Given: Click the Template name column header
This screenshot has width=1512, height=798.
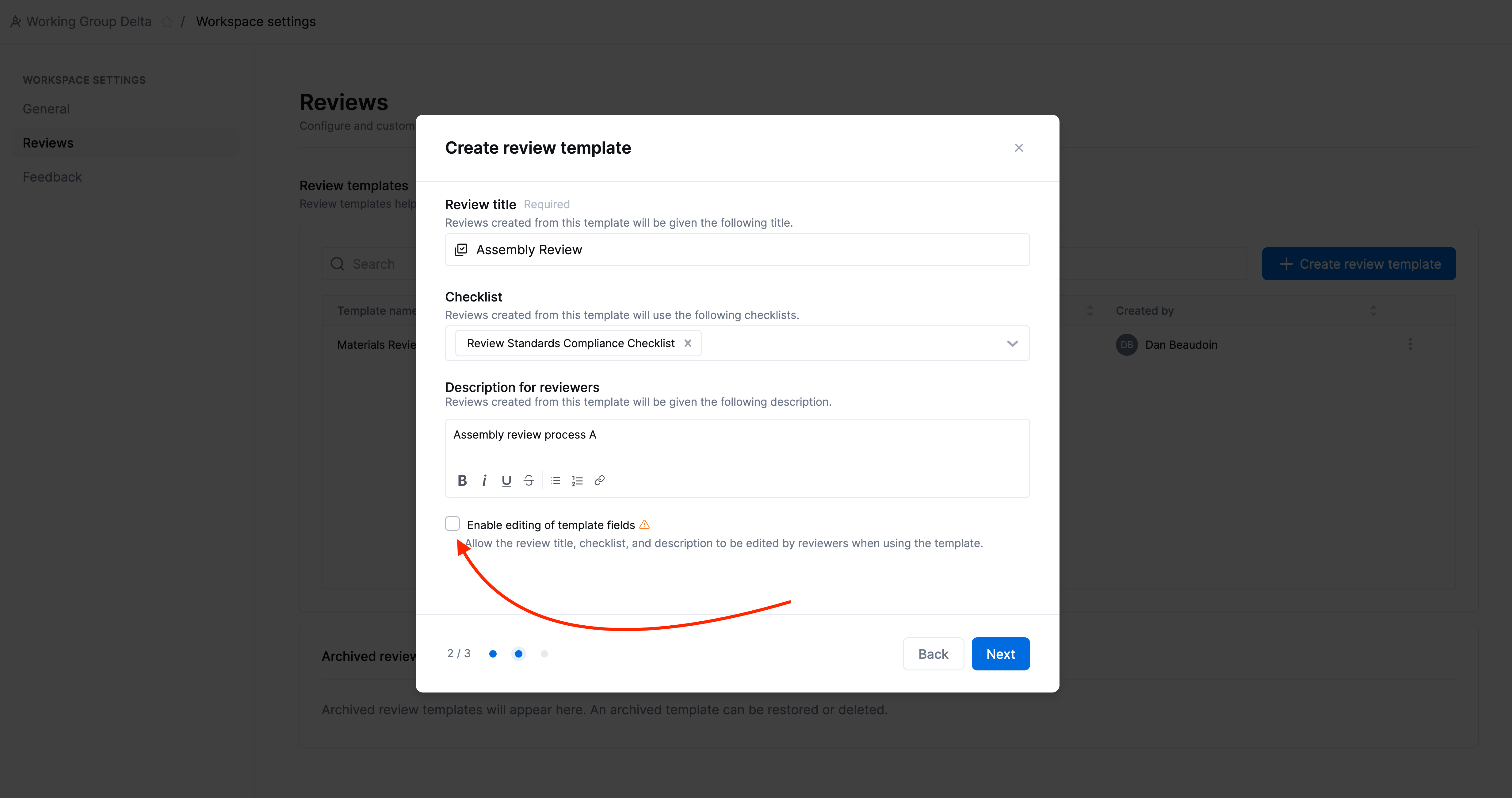Looking at the screenshot, I should click(x=376, y=311).
